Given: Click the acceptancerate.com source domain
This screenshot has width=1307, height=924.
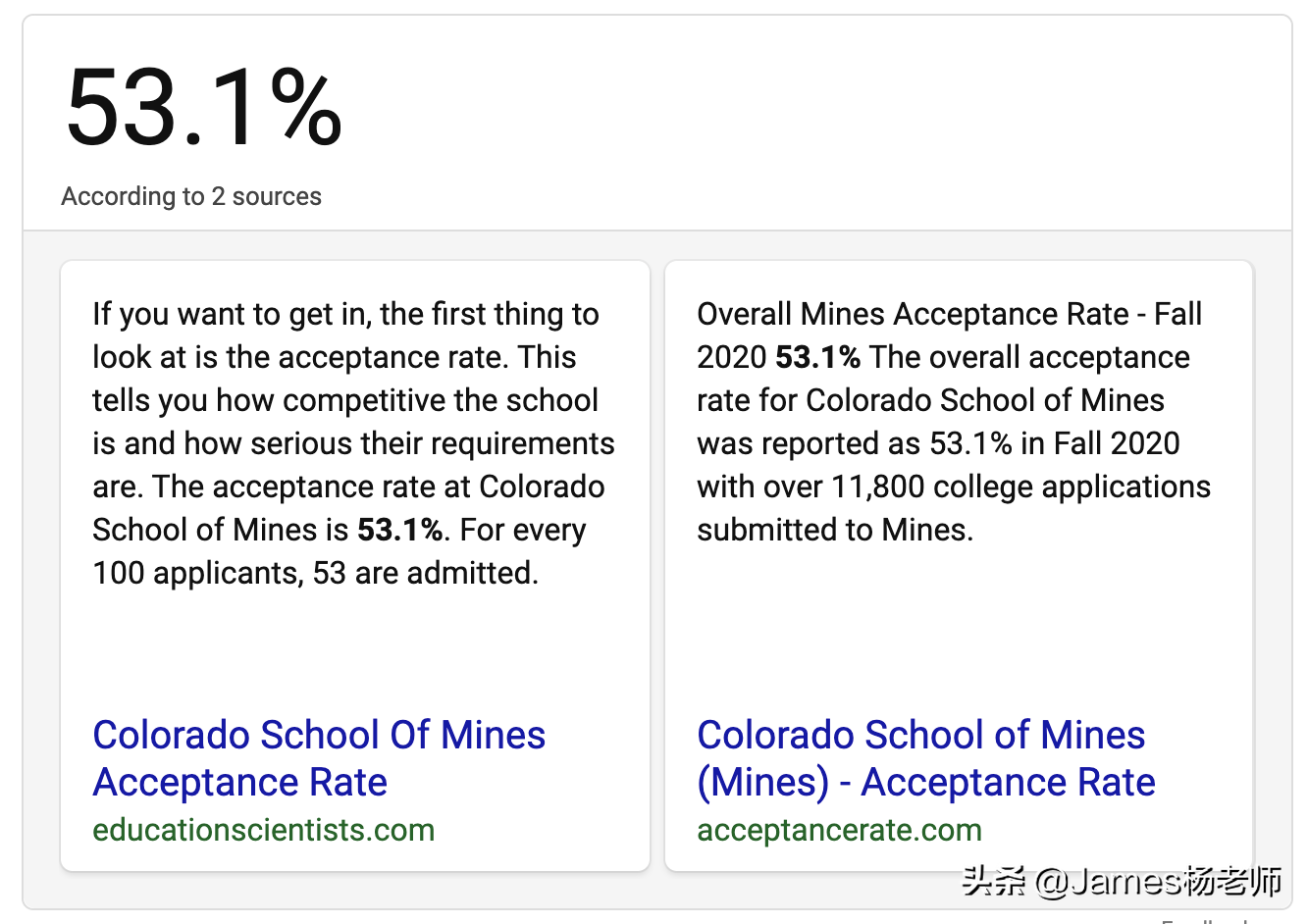Looking at the screenshot, I should tap(839, 830).
